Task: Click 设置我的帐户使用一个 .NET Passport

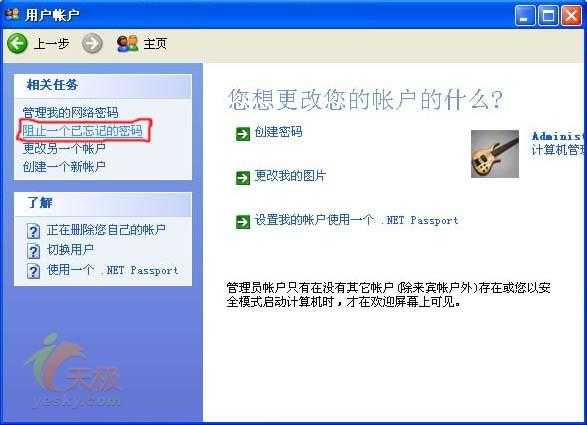Action: point(357,220)
